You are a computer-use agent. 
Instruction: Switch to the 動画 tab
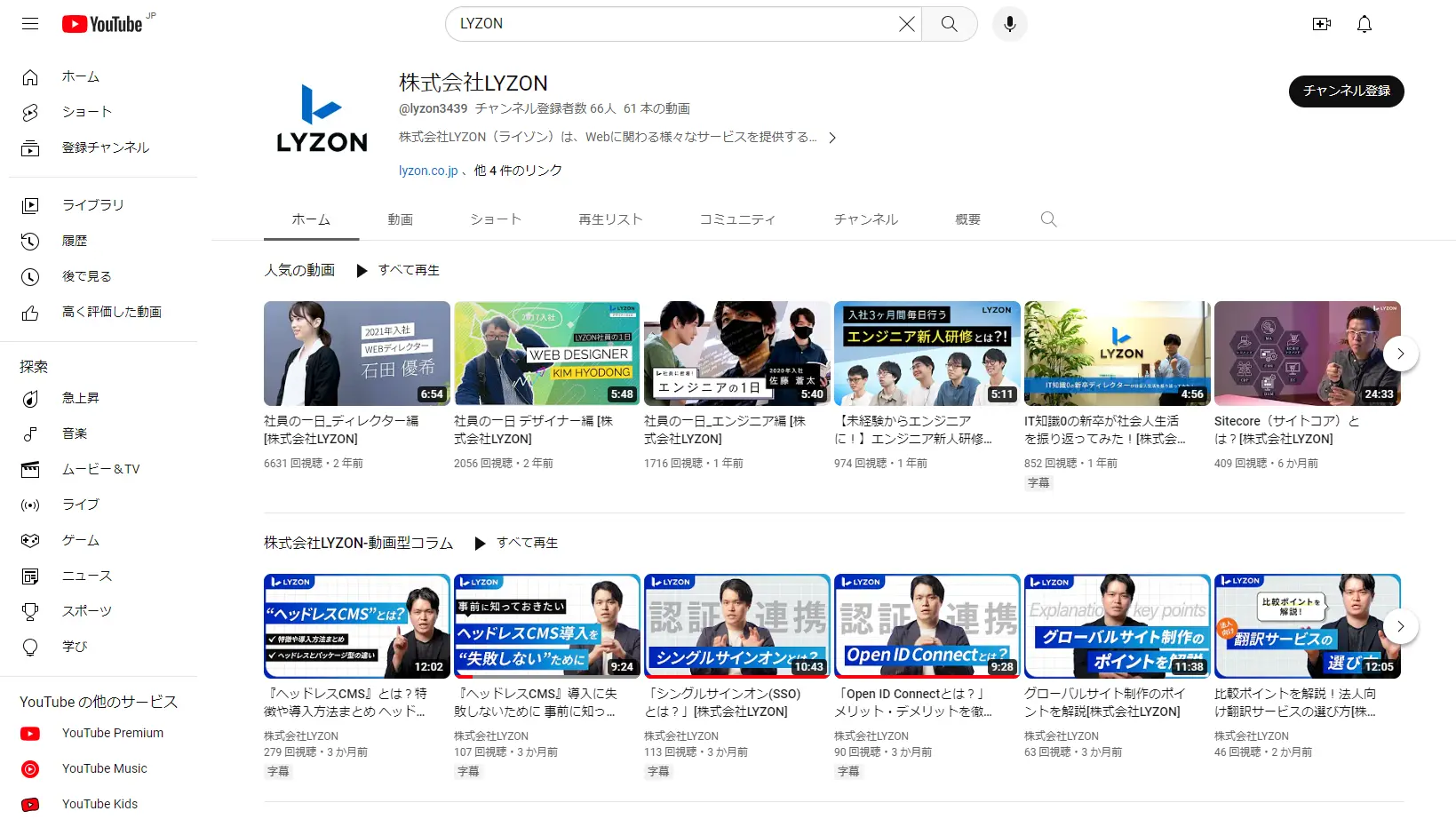[401, 219]
